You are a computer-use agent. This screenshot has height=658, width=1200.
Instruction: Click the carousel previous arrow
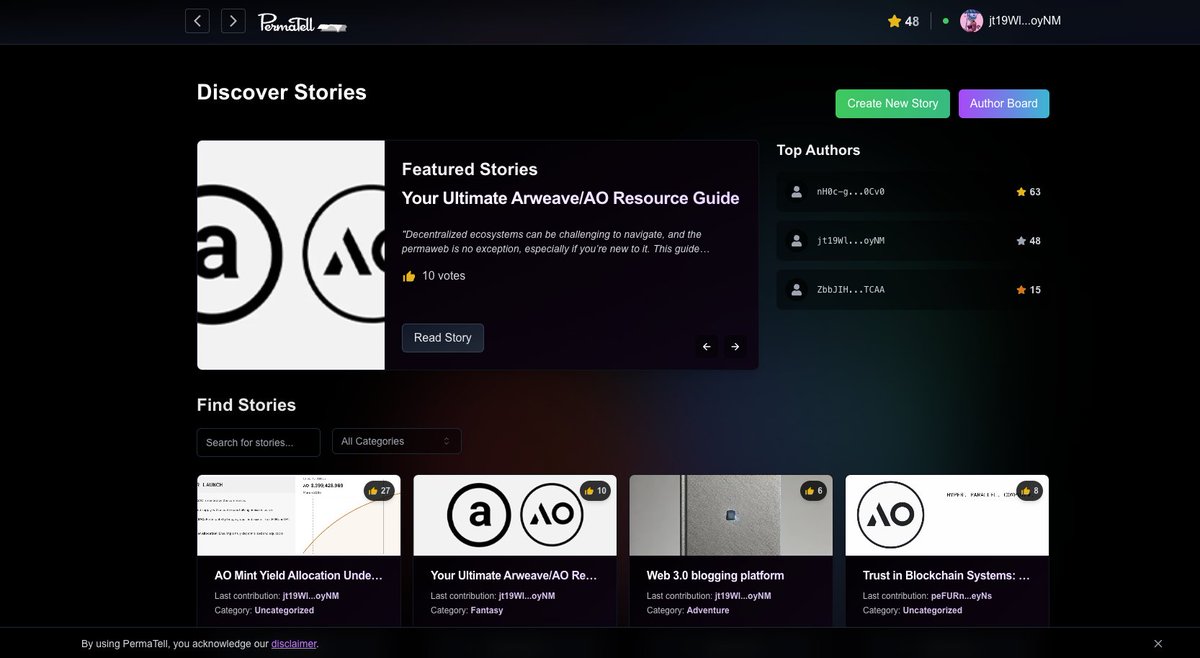coord(706,346)
